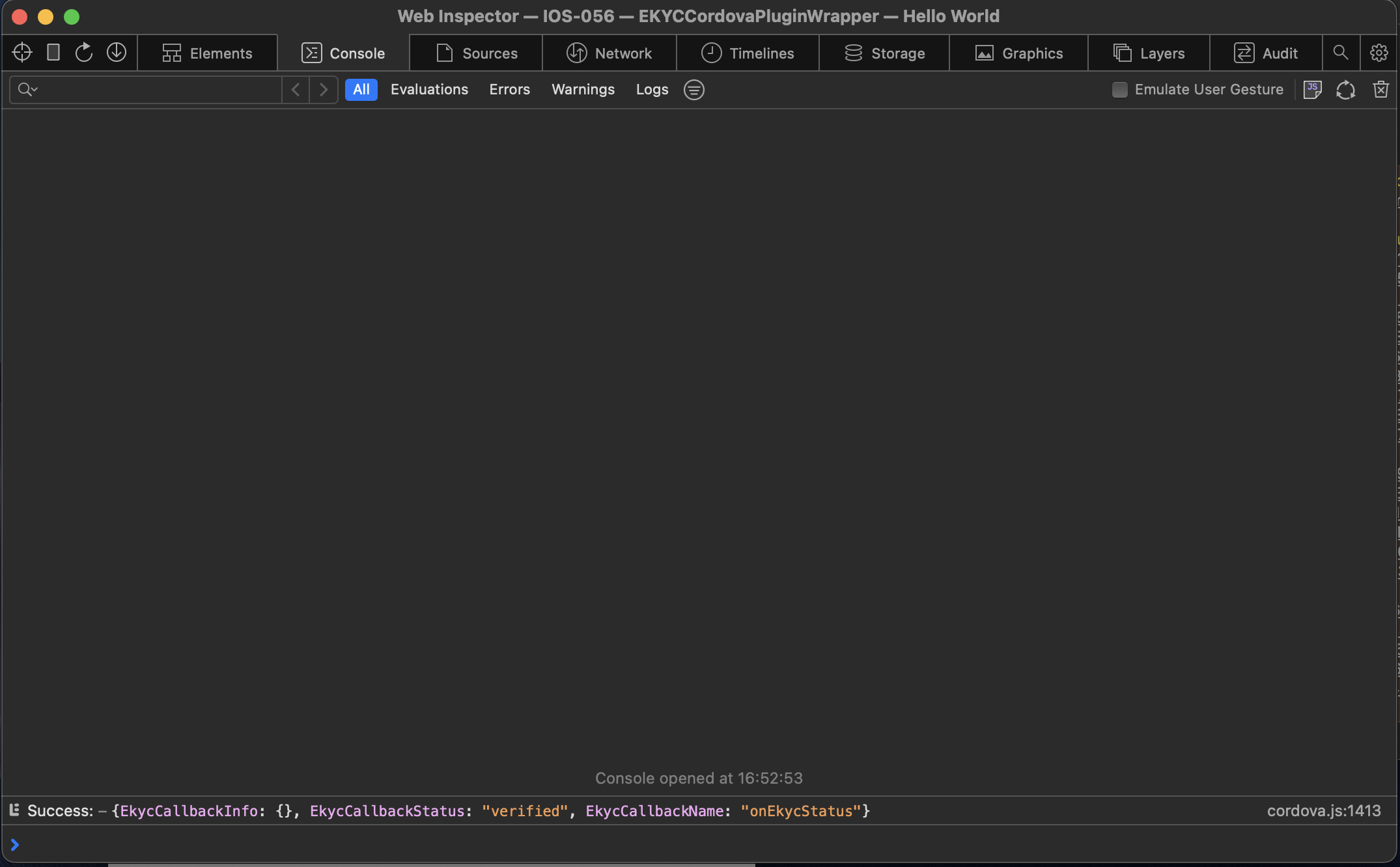Click the console snippets JS icon
Image resolution: width=1400 pixels, height=867 pixels.
point(1312,90)
